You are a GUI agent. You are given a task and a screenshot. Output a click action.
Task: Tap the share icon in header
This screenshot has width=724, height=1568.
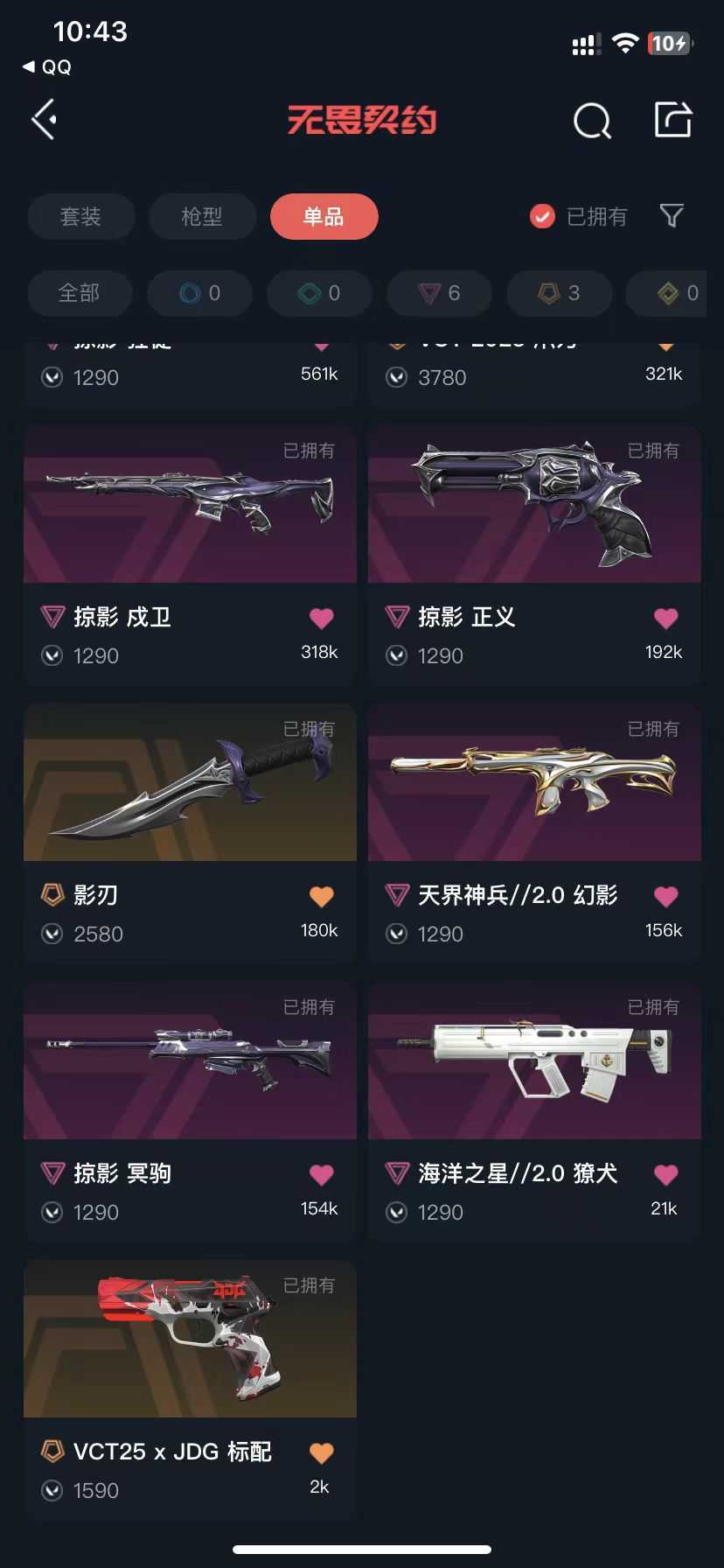click(673, 120)
